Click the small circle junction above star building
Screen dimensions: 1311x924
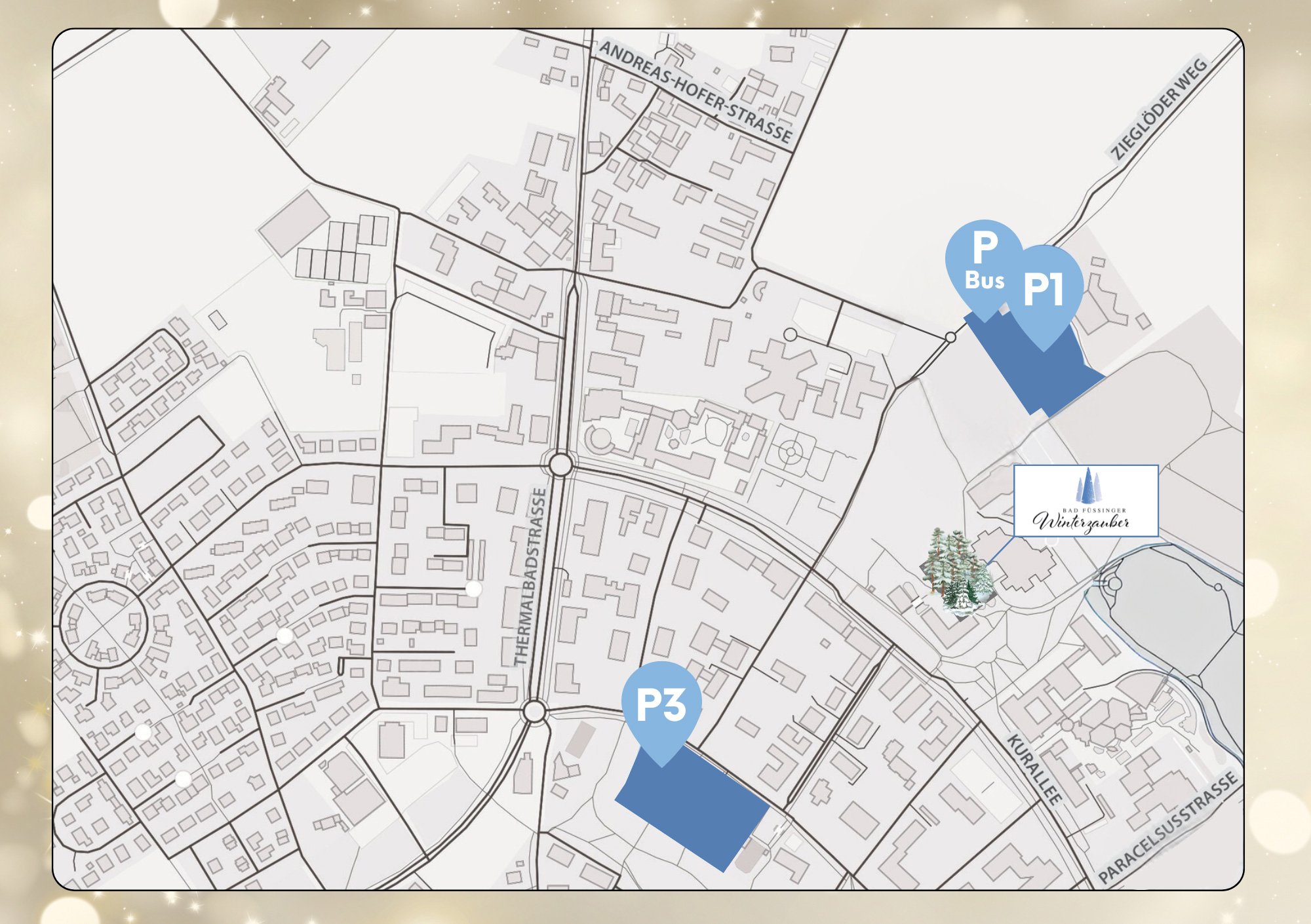[791, 335]
